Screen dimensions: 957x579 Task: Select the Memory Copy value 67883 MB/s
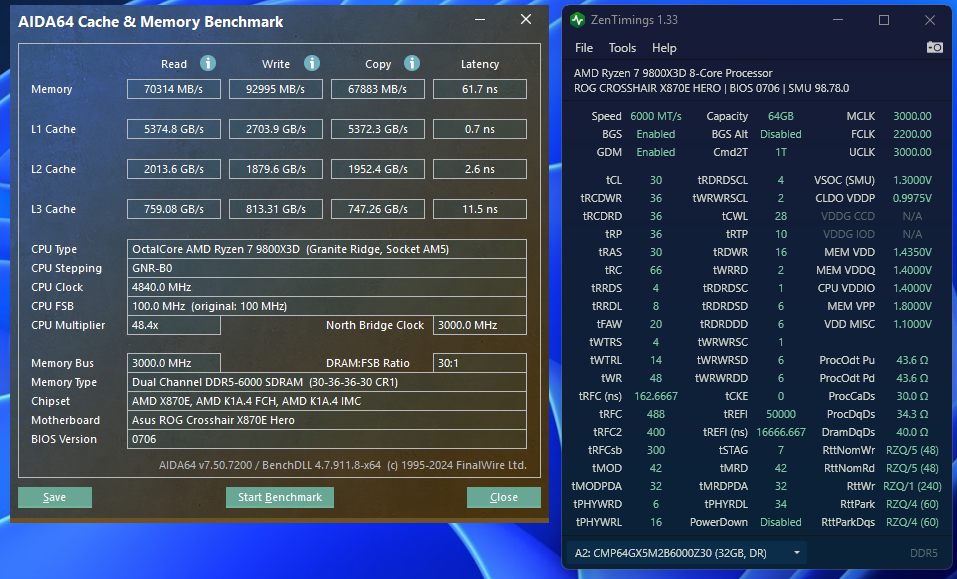tap(378, 89)
